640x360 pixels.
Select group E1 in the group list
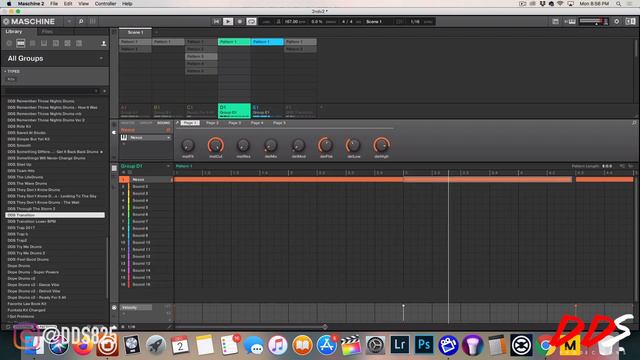click(x=267, y=111)
